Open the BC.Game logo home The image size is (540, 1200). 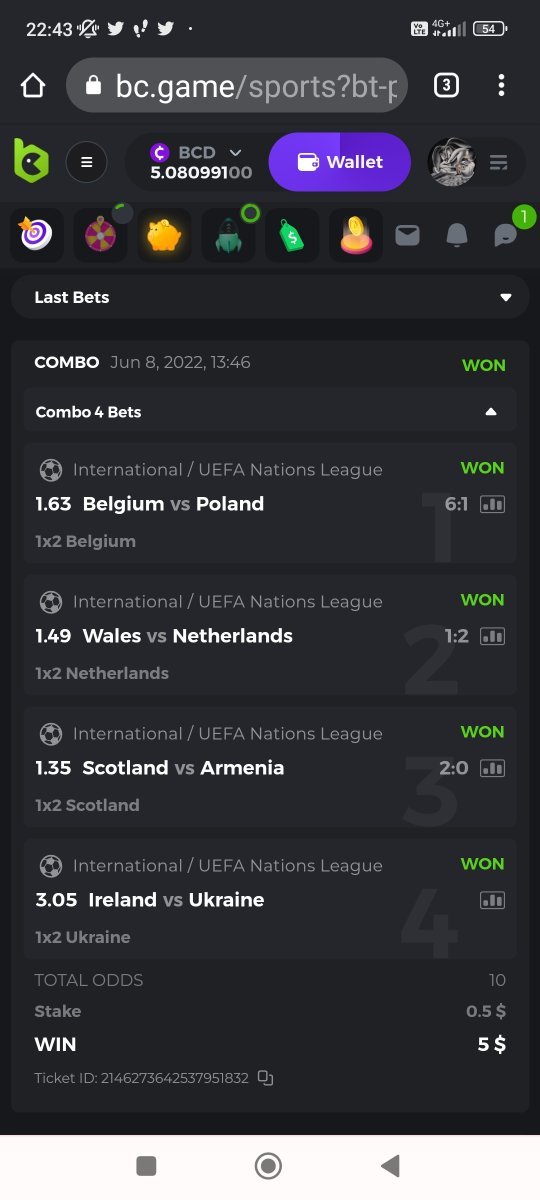[31, 161]
